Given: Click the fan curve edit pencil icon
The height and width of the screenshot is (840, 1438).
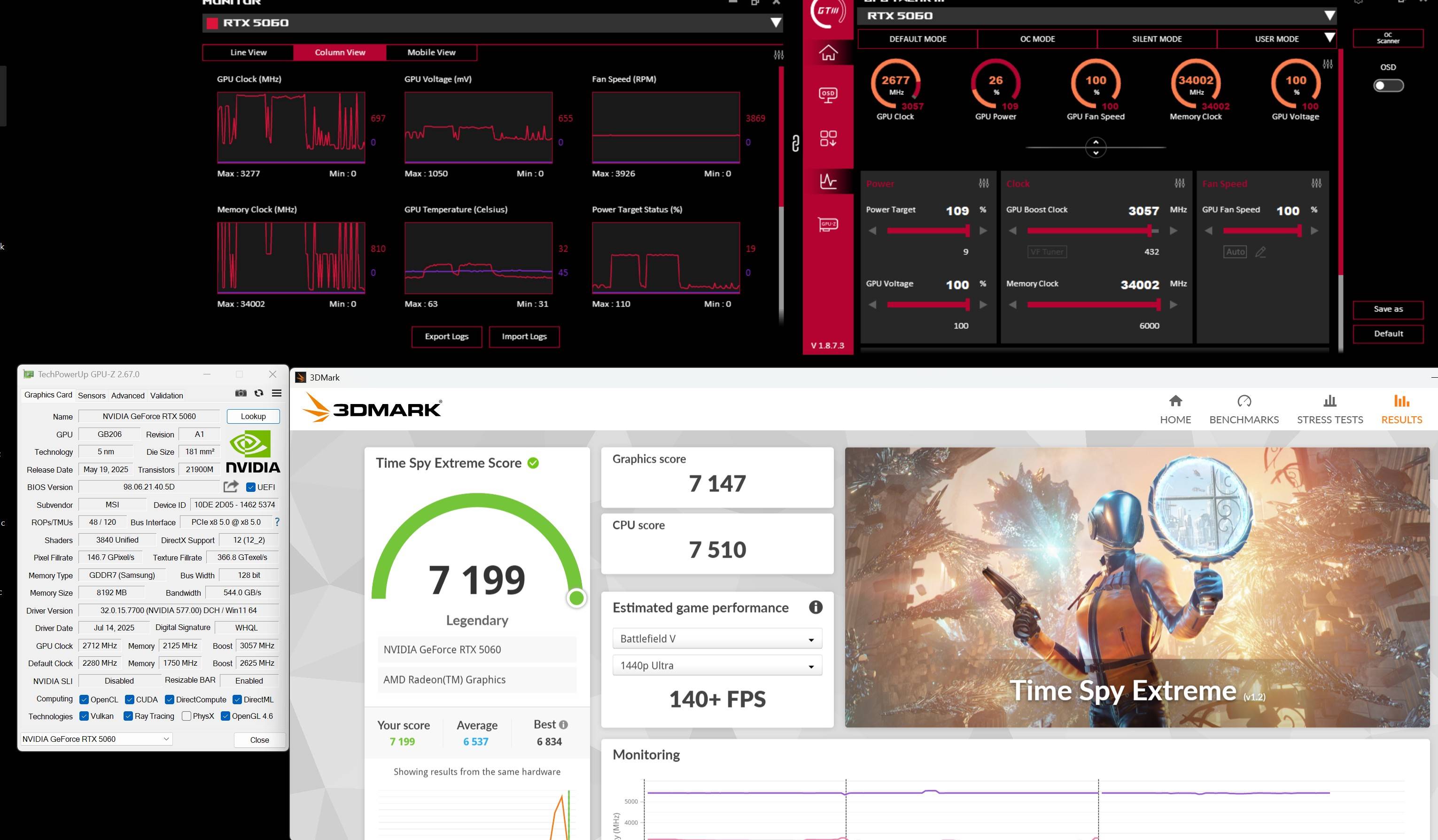Looking at the screenshot, I should pos(1260,252).
